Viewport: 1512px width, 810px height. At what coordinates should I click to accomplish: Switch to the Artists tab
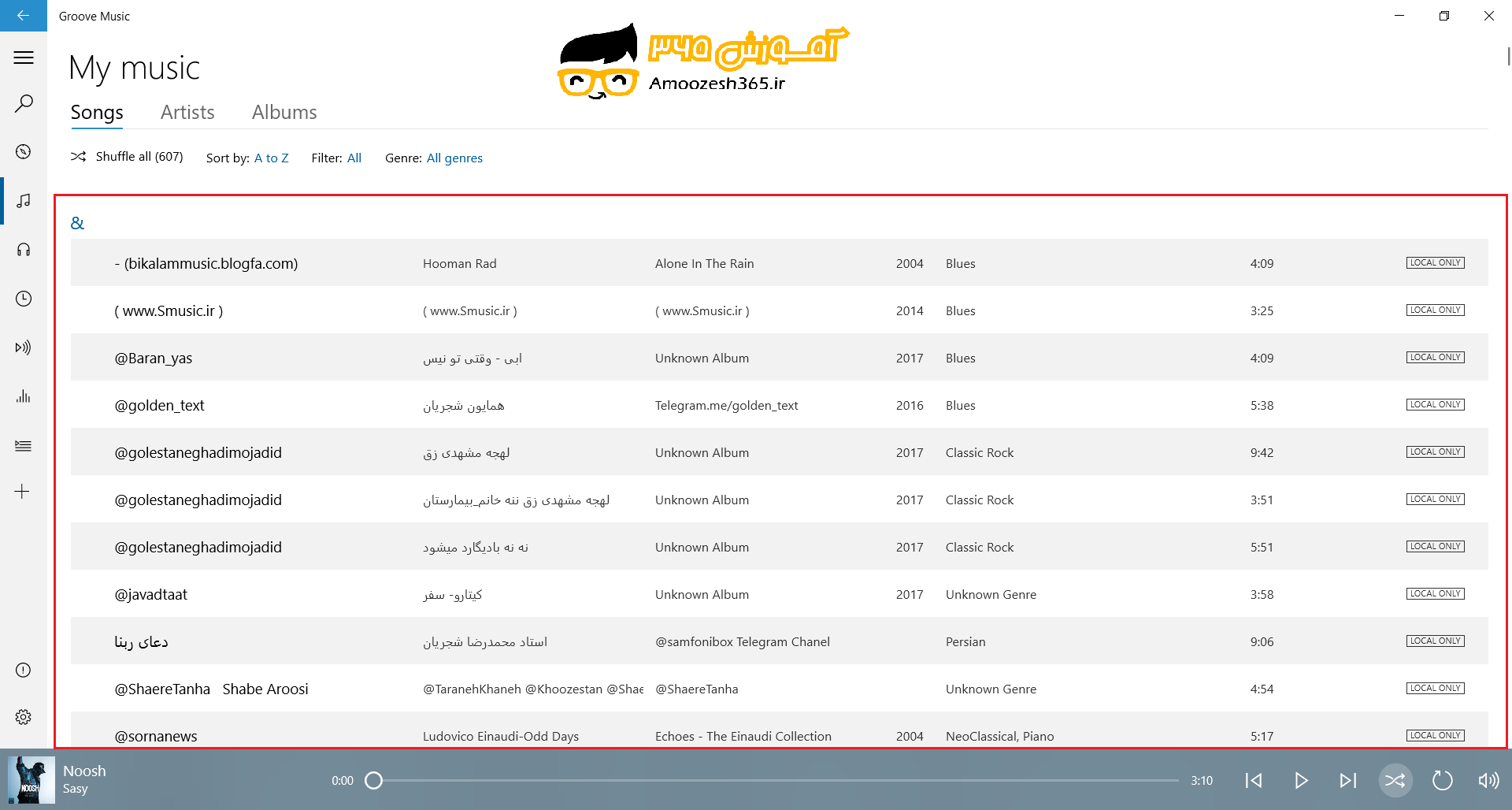pyautogui.click(x=187, y=112)
